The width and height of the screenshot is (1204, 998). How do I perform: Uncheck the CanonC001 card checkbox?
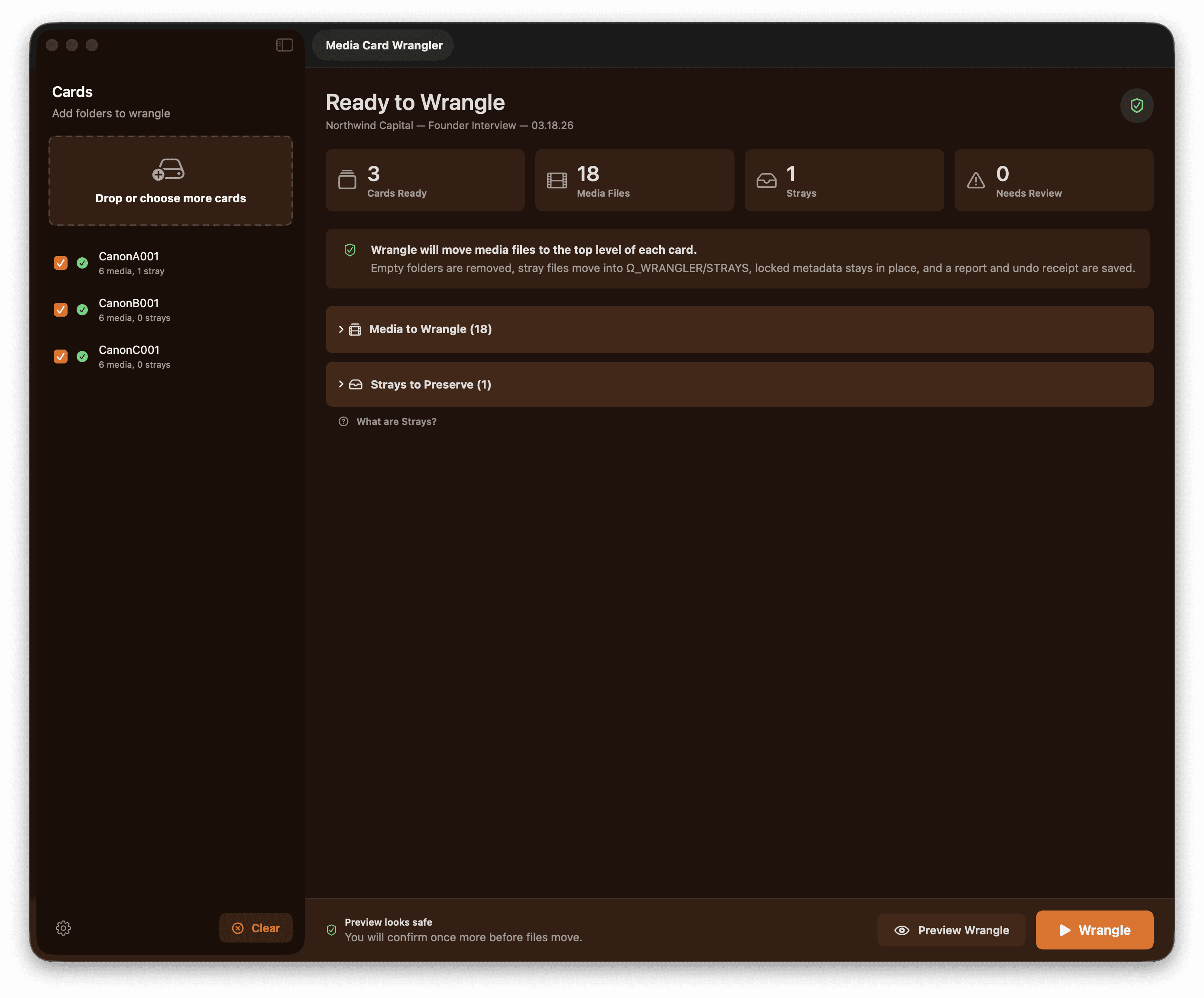[x=60, y=357]
